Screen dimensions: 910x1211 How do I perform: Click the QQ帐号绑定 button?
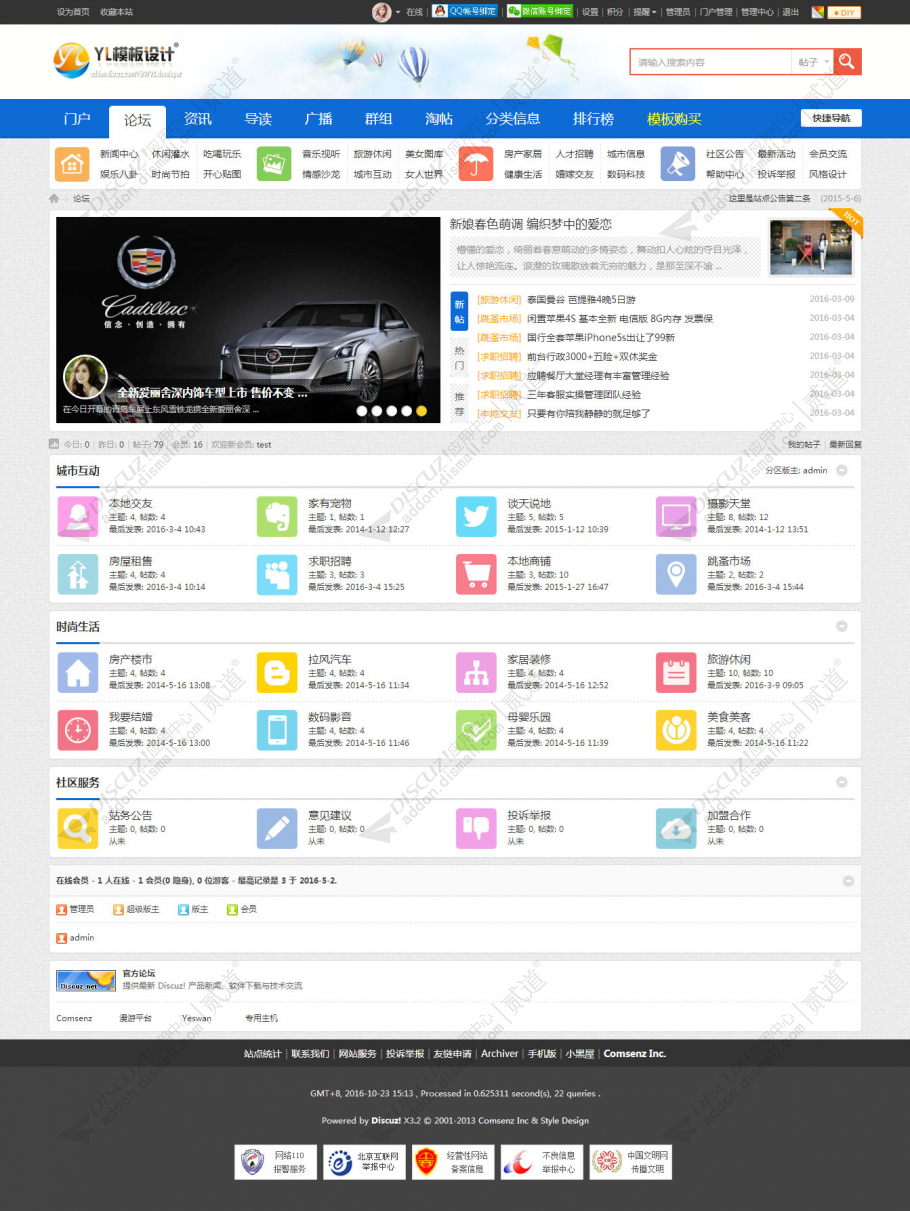[465, 12]
